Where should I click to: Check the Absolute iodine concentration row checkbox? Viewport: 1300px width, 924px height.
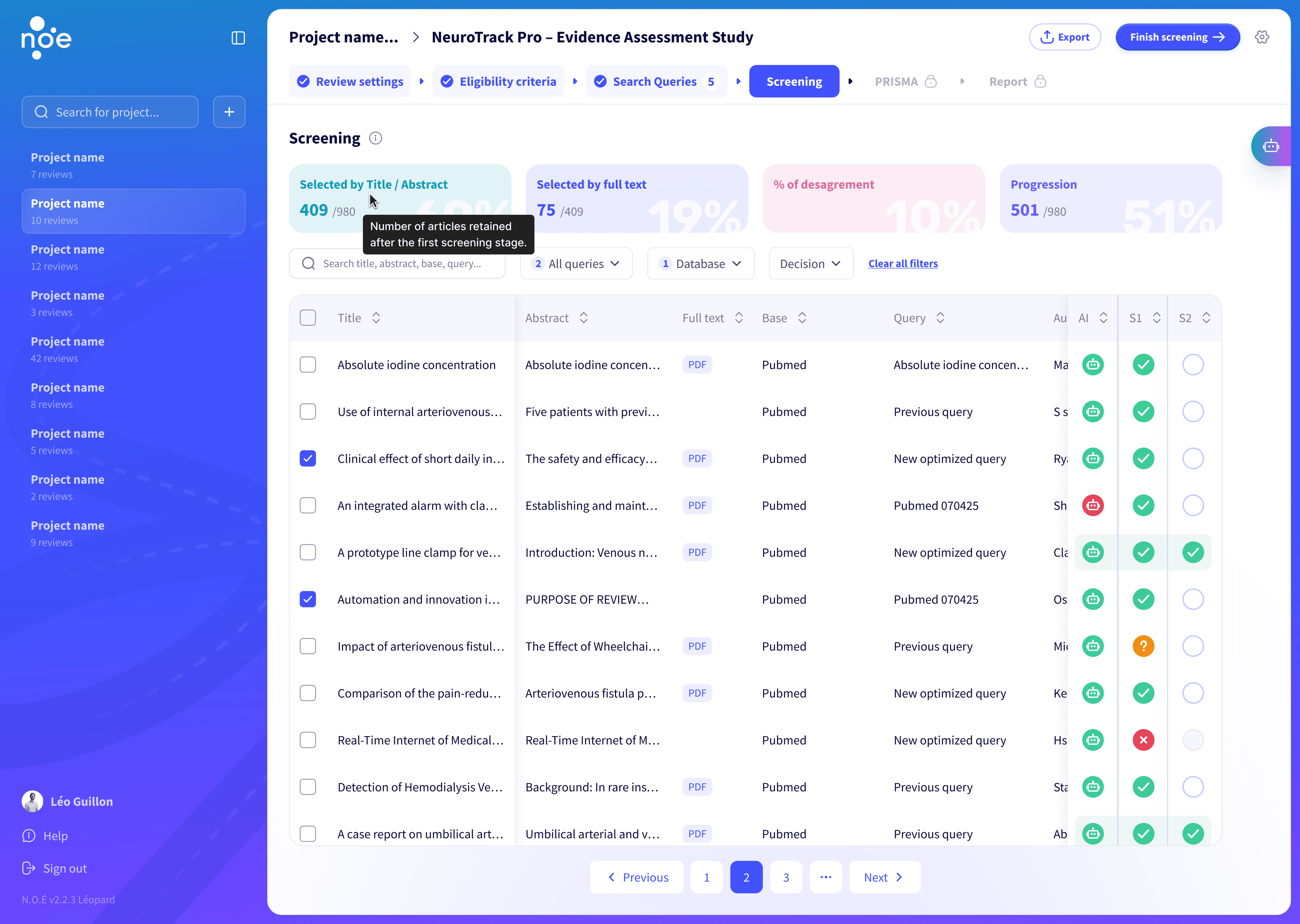[308, 365]
